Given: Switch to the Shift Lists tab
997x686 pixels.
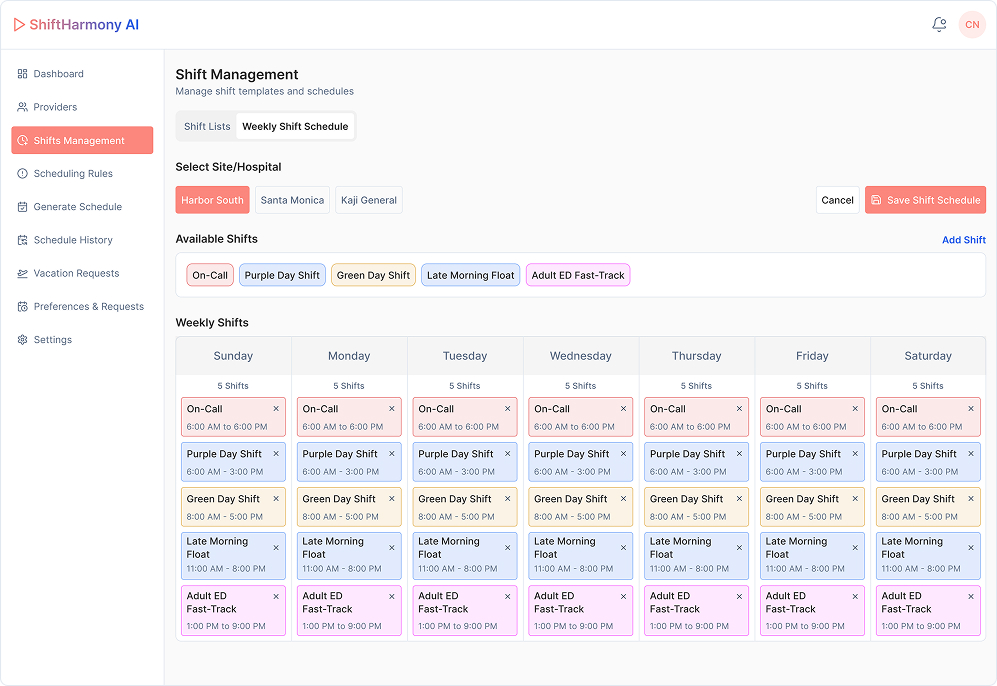Looking at the screenshot, I should tap(207, 127).
